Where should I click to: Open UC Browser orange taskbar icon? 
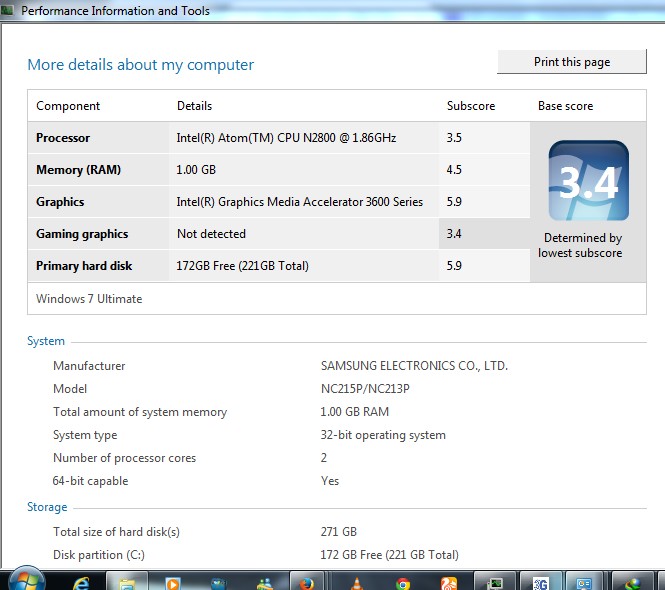[448, 583]
